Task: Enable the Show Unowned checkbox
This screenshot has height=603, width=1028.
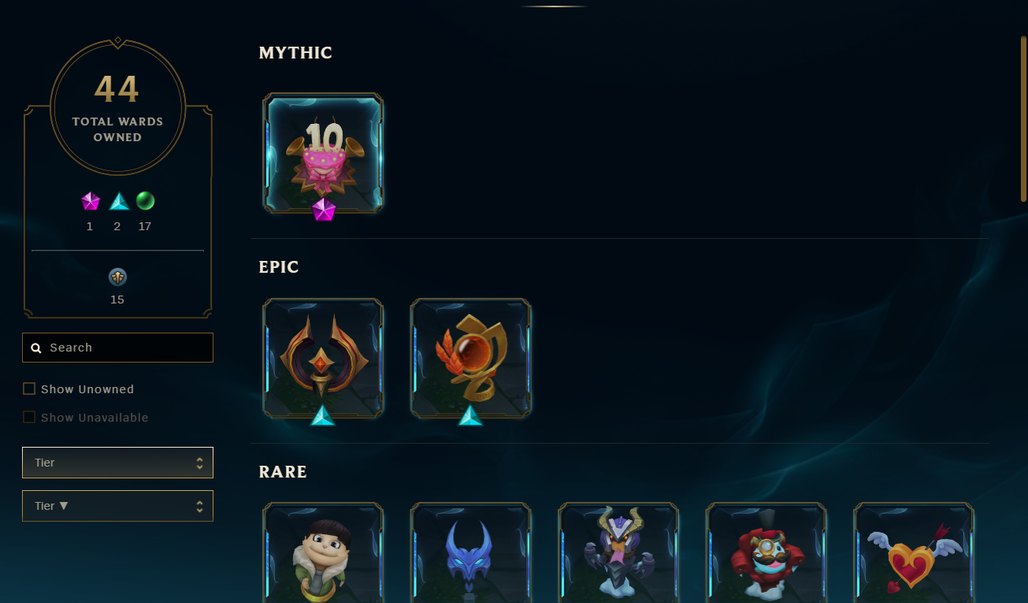Action: coord(29,389)
